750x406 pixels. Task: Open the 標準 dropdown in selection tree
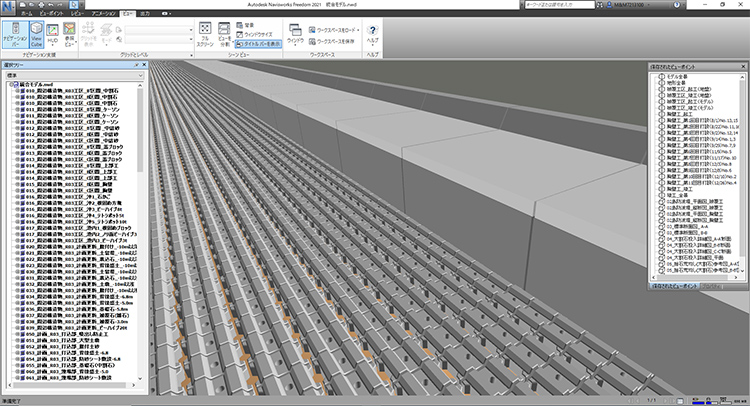(x=74, y=76)
